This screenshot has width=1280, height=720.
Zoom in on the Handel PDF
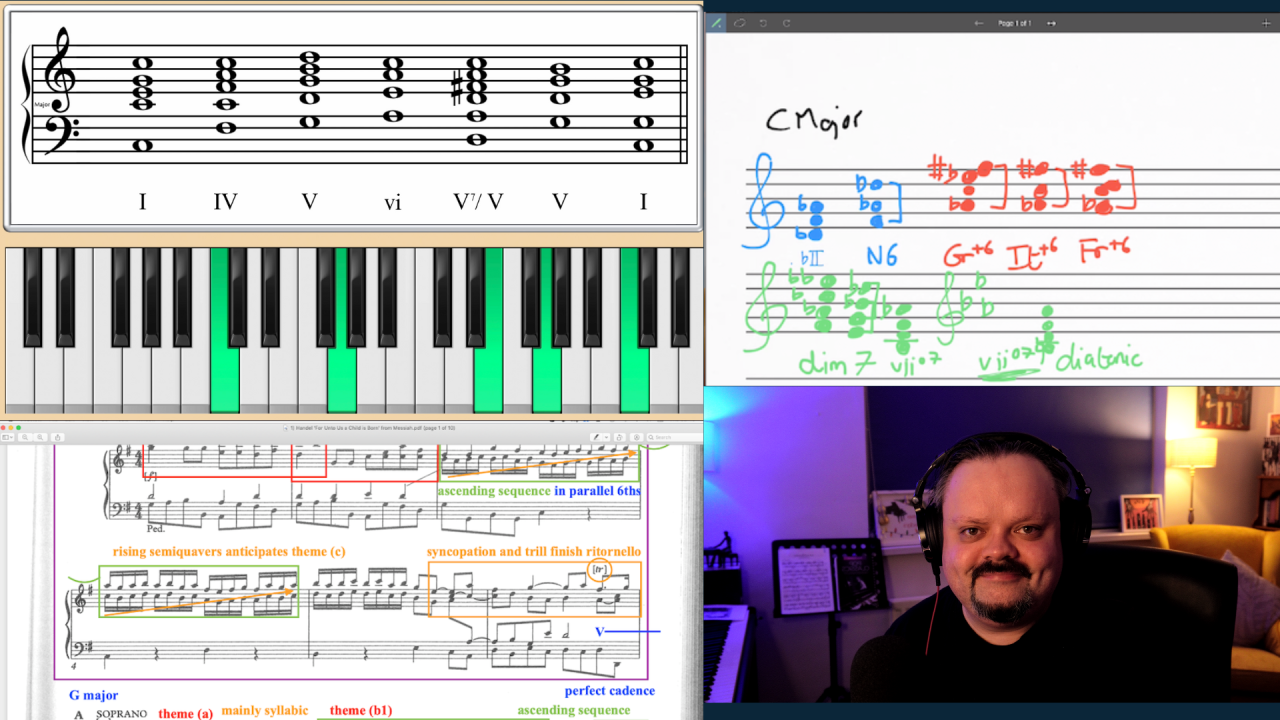(x=41, y=437)
